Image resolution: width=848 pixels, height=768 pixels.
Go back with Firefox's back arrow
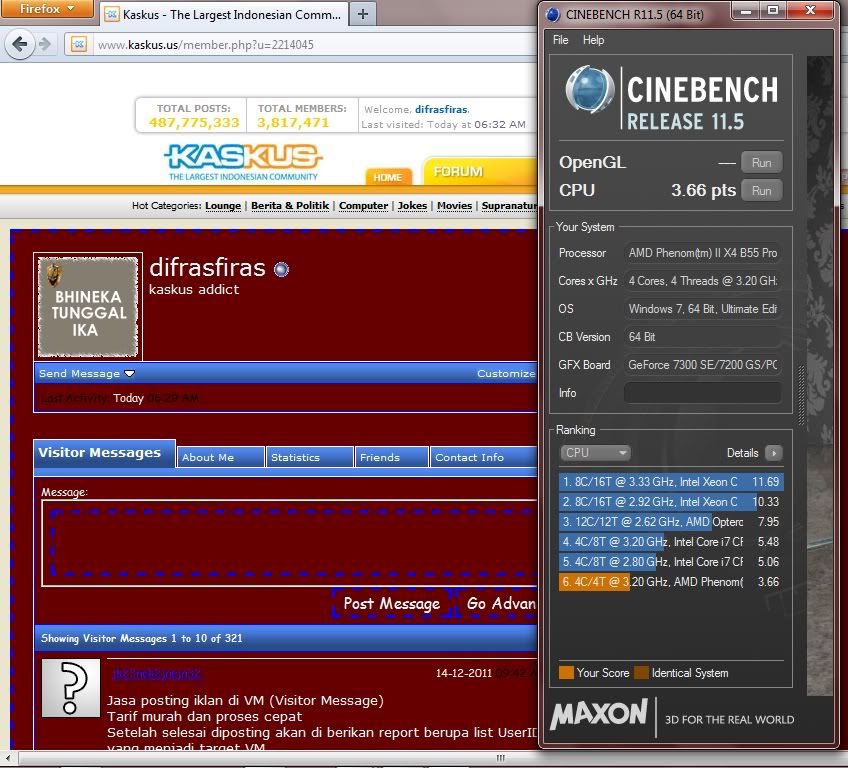click(19, 44)
